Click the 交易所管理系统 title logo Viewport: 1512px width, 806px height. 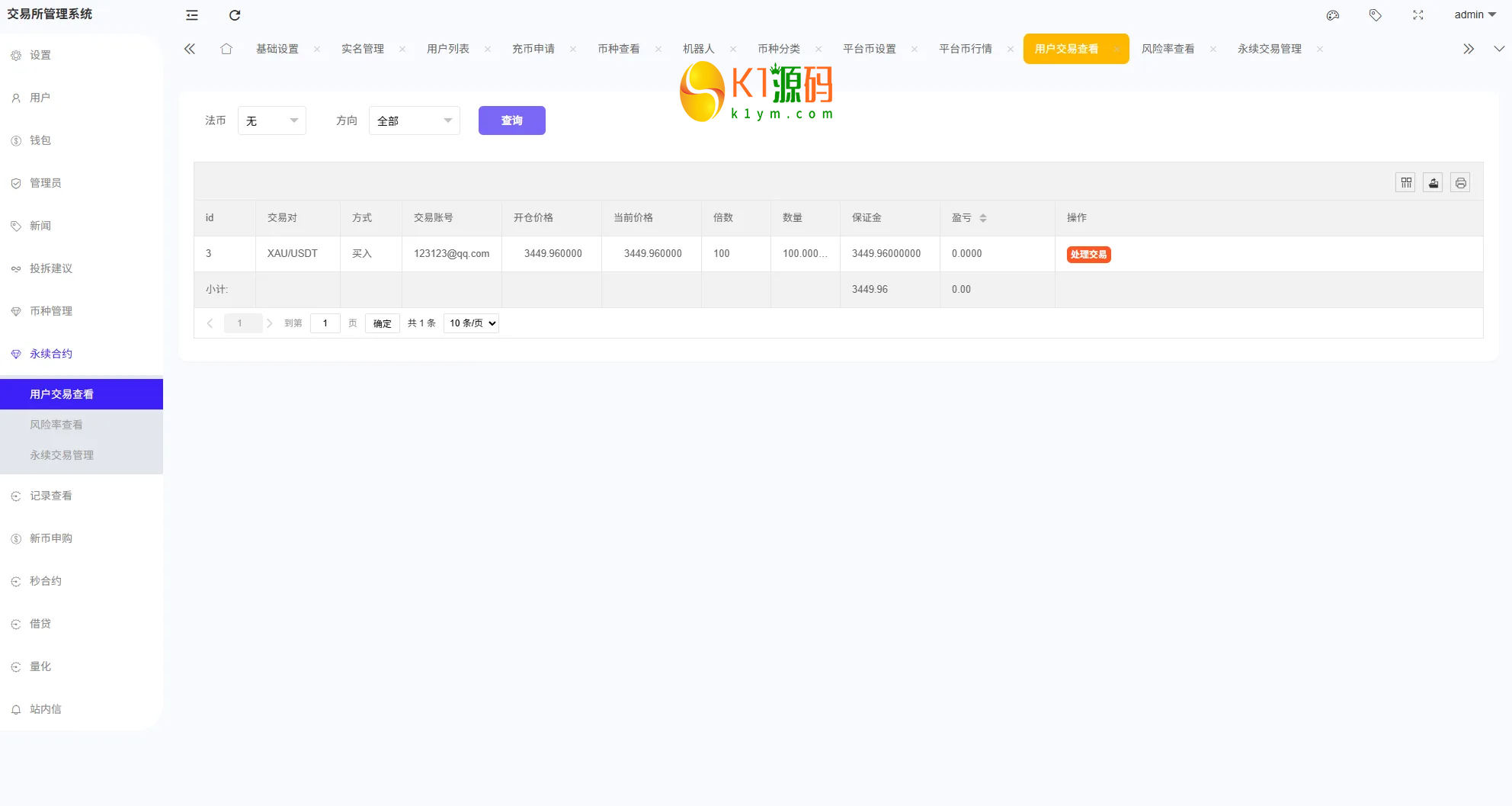[x=50, y=14]
